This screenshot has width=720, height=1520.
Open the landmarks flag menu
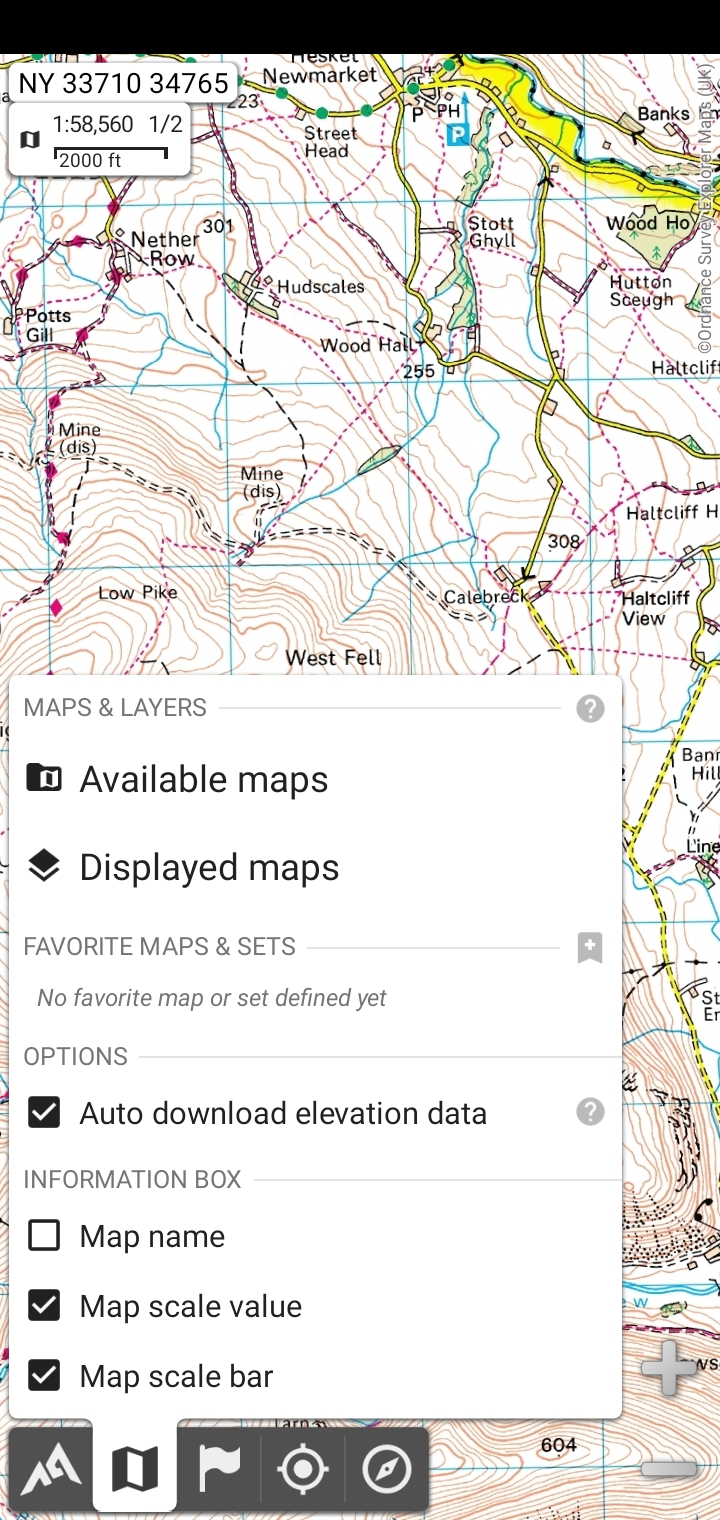(219, 1469)
